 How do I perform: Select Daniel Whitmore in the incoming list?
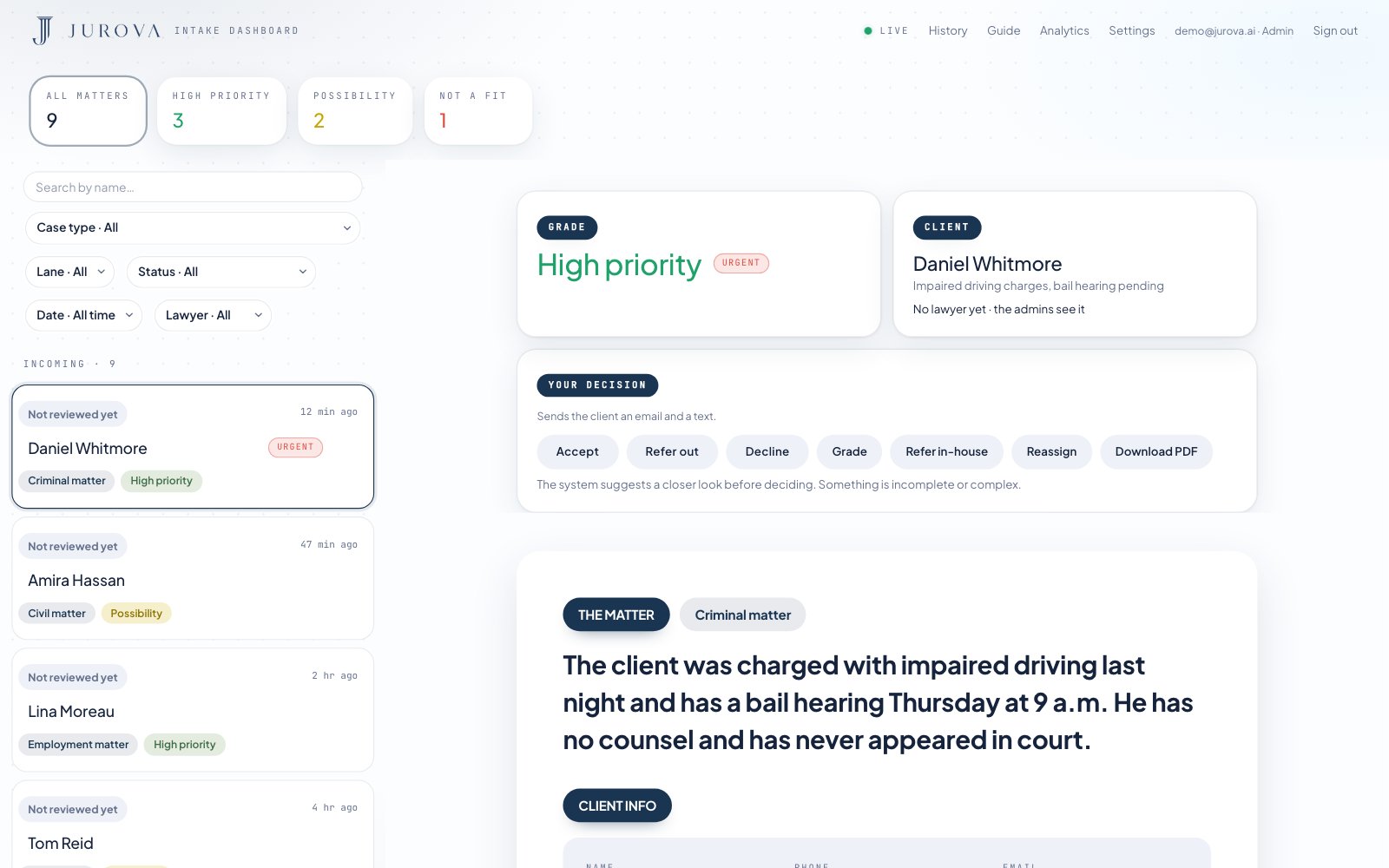pos(193,446)
